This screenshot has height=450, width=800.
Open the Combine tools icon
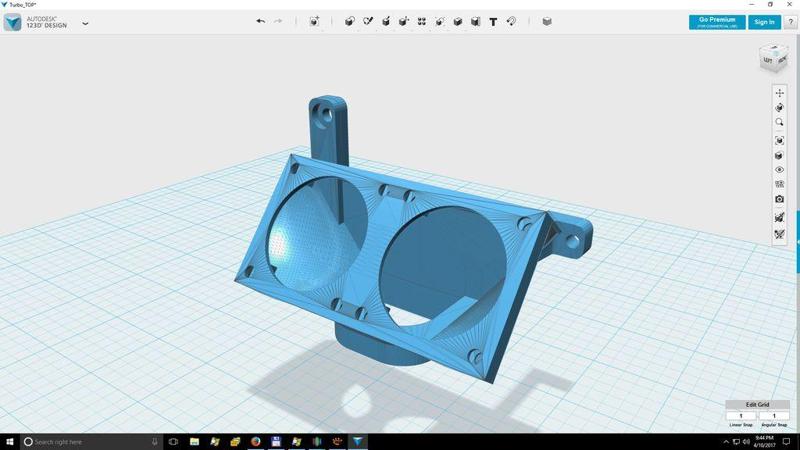tap(458, 21)
